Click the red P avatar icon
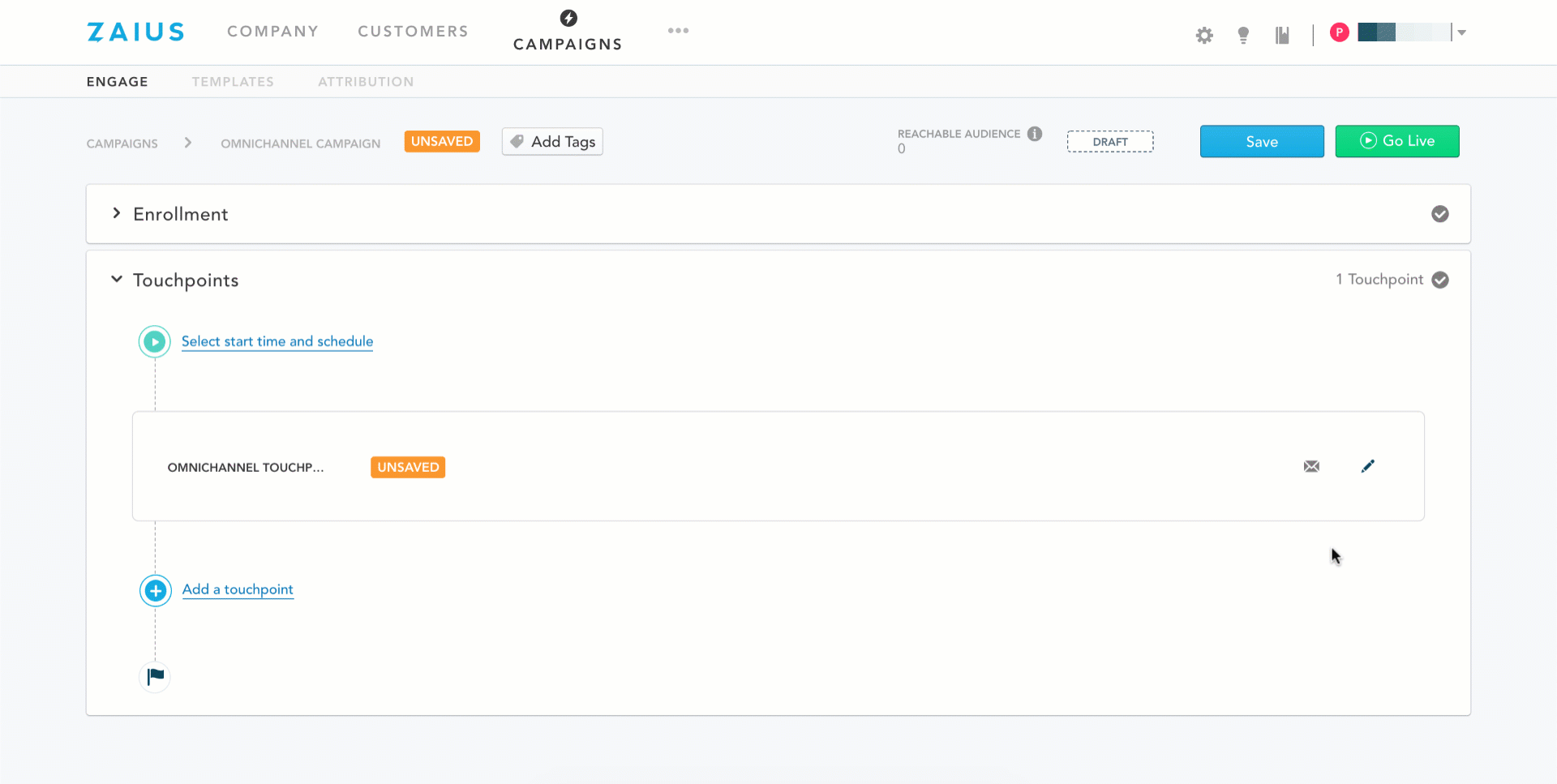Image resolution: width=1557 pixels, height=784 pixels. 1340,32
